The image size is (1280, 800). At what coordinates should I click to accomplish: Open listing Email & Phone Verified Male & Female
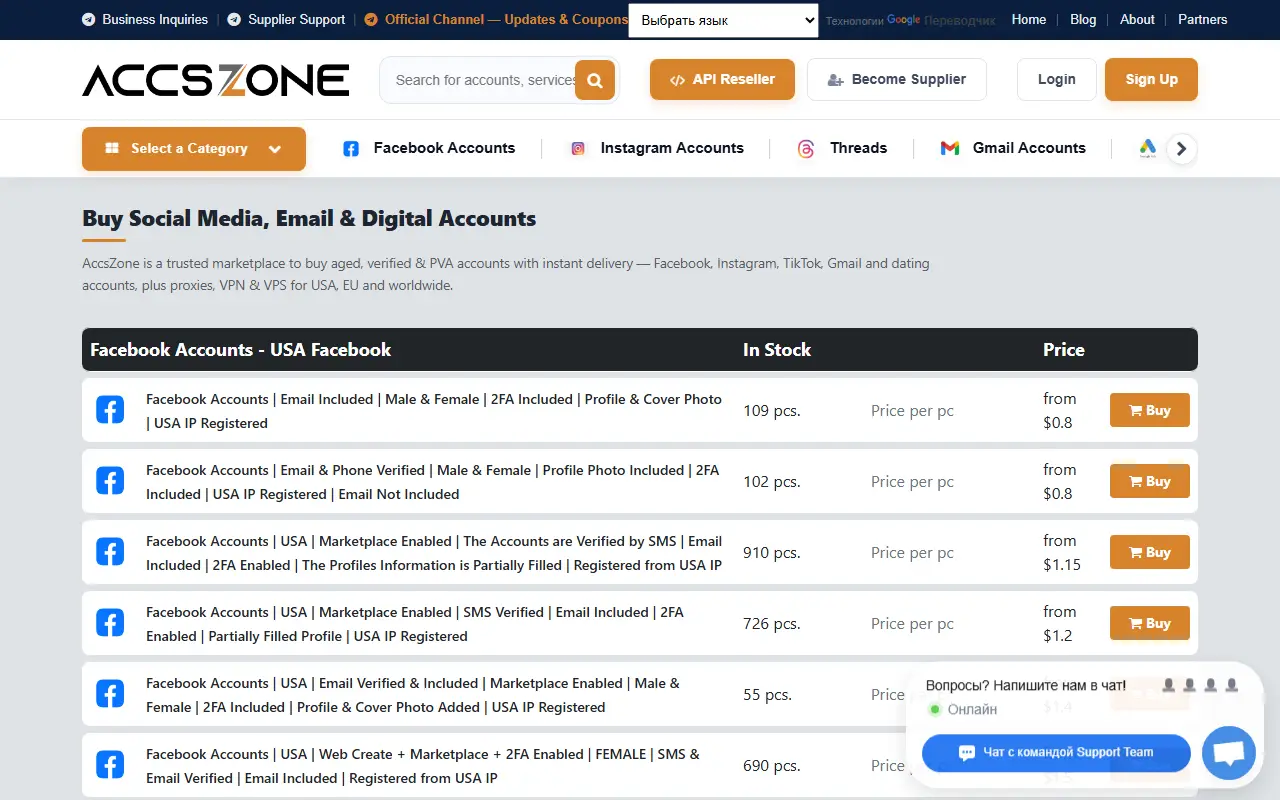click(x=432, y=482)
